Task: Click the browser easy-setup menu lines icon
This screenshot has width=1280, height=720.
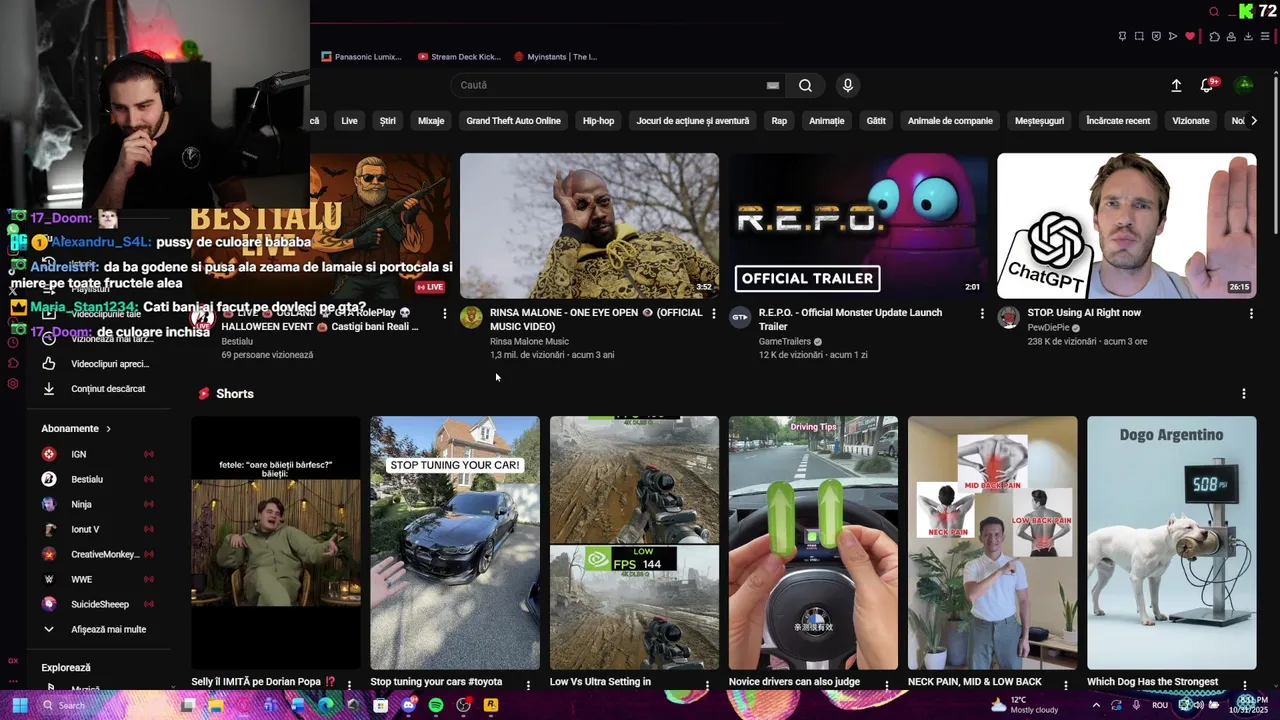Action: point(1265,36)
